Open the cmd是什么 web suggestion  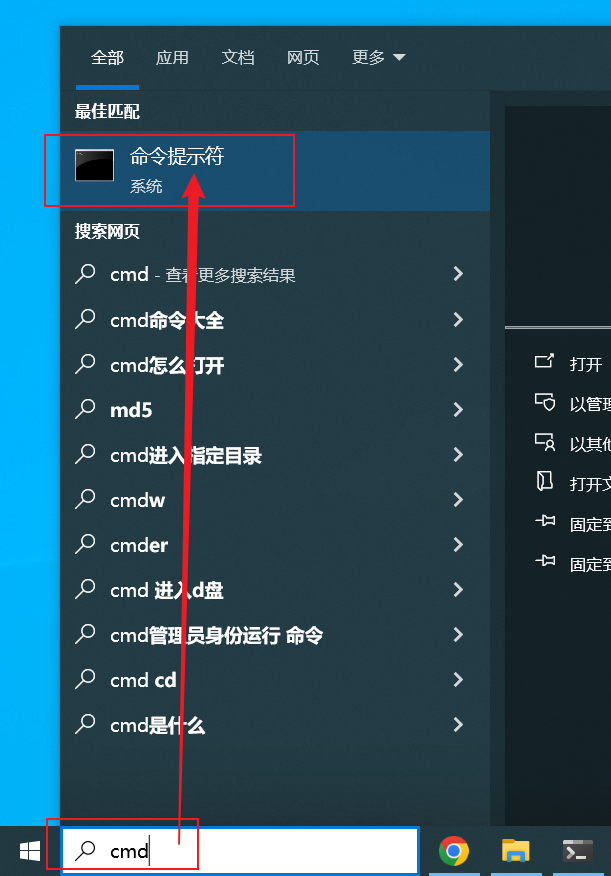click(x=275, y=725)
